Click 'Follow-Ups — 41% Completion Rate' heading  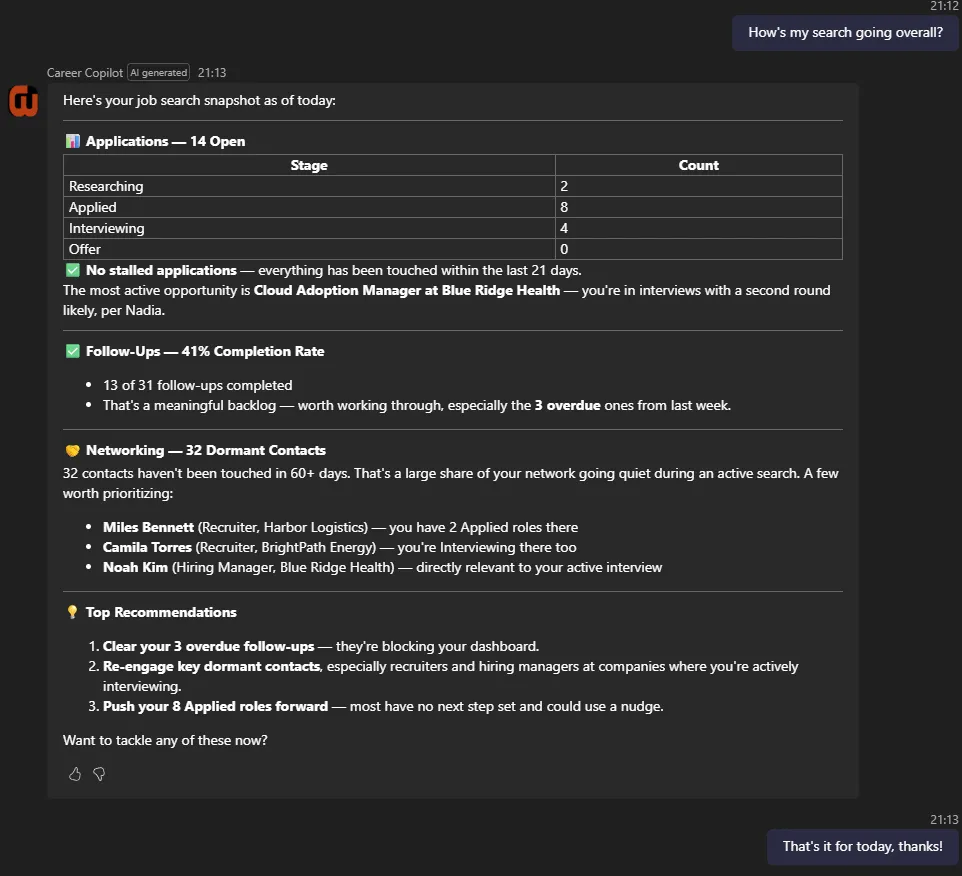(x=205, y=351)
